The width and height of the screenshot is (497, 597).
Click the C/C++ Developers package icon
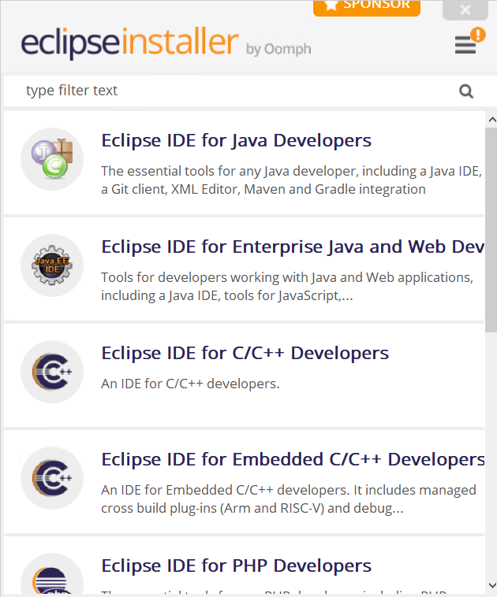pos(52,372)
